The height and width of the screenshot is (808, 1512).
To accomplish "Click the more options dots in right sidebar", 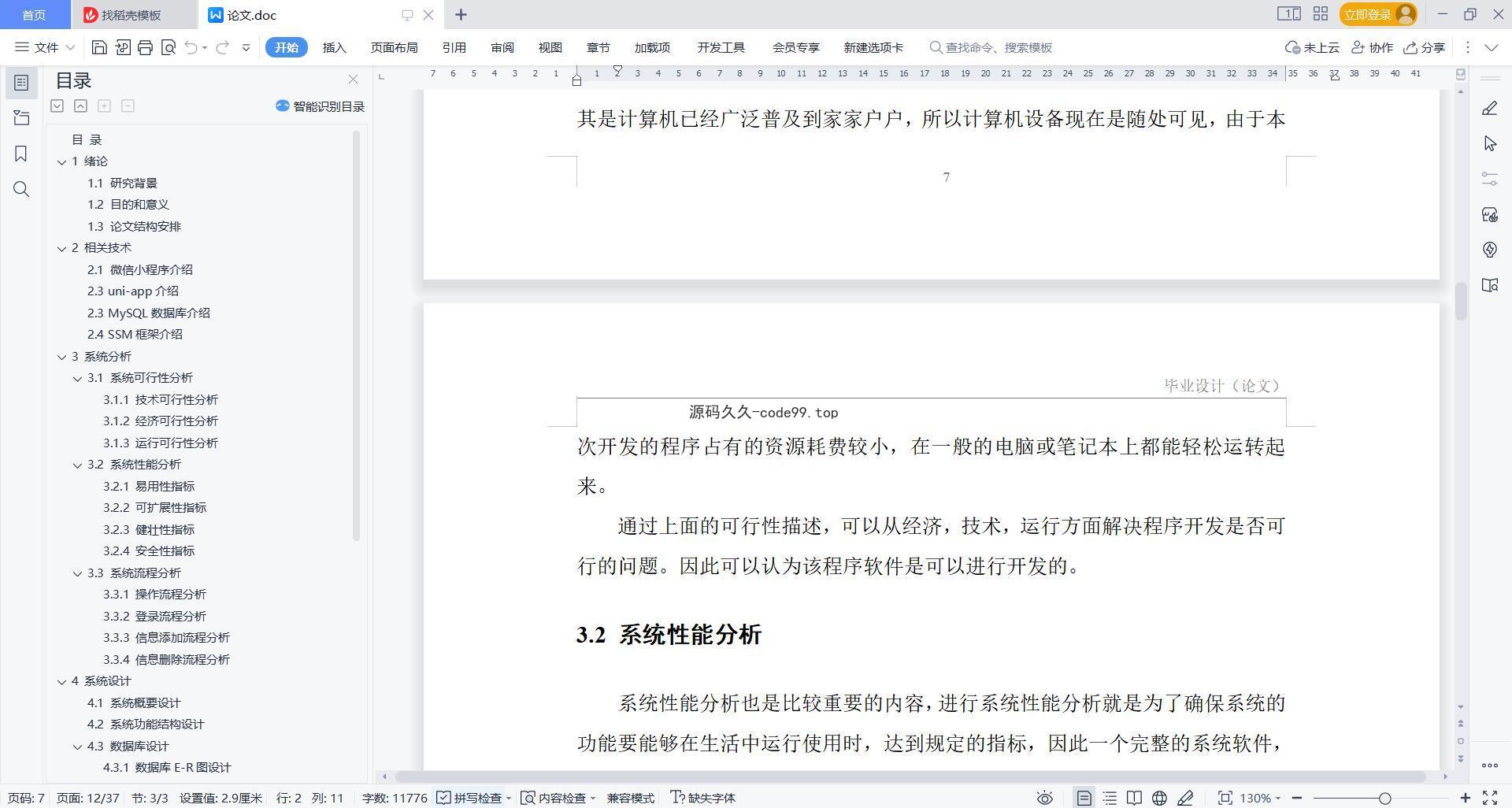I will point(1489,765).
